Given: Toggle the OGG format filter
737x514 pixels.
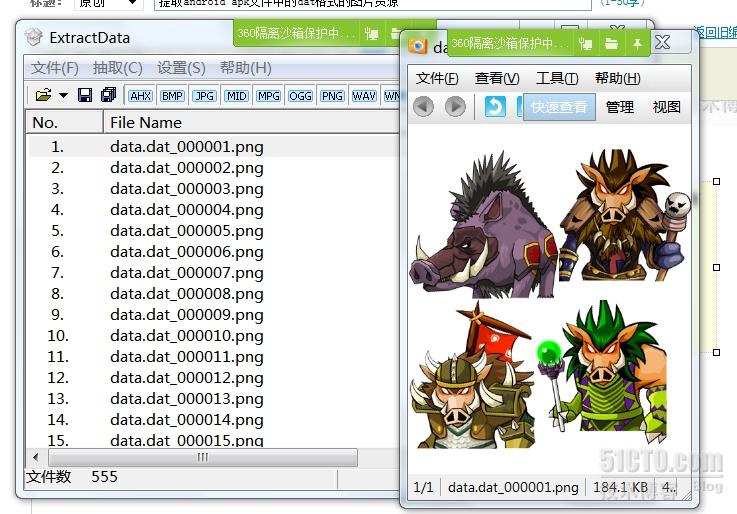Looking at the screenshot, I should 300,96.
